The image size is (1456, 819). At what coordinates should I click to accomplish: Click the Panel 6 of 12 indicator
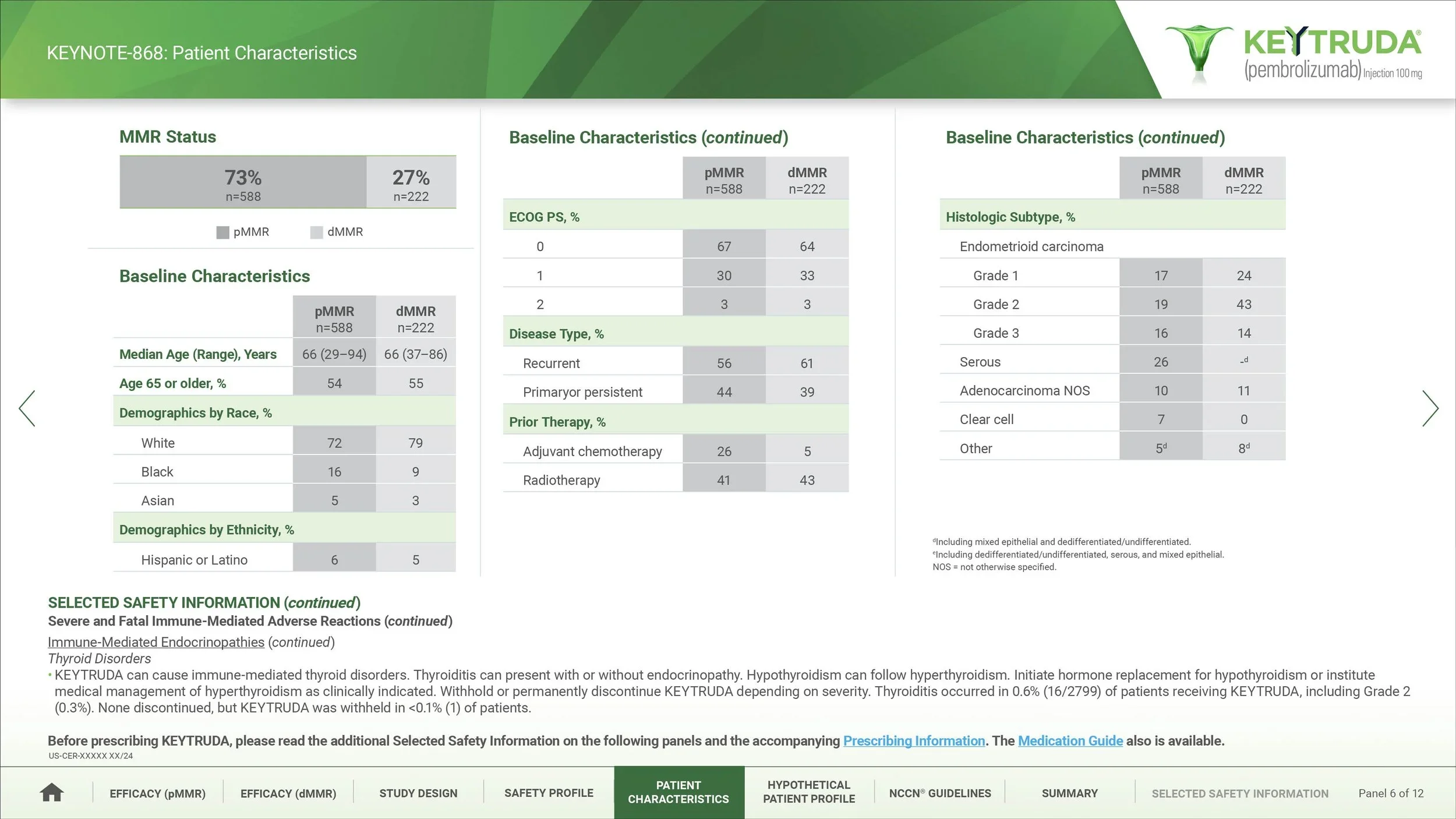(1391, 793)
